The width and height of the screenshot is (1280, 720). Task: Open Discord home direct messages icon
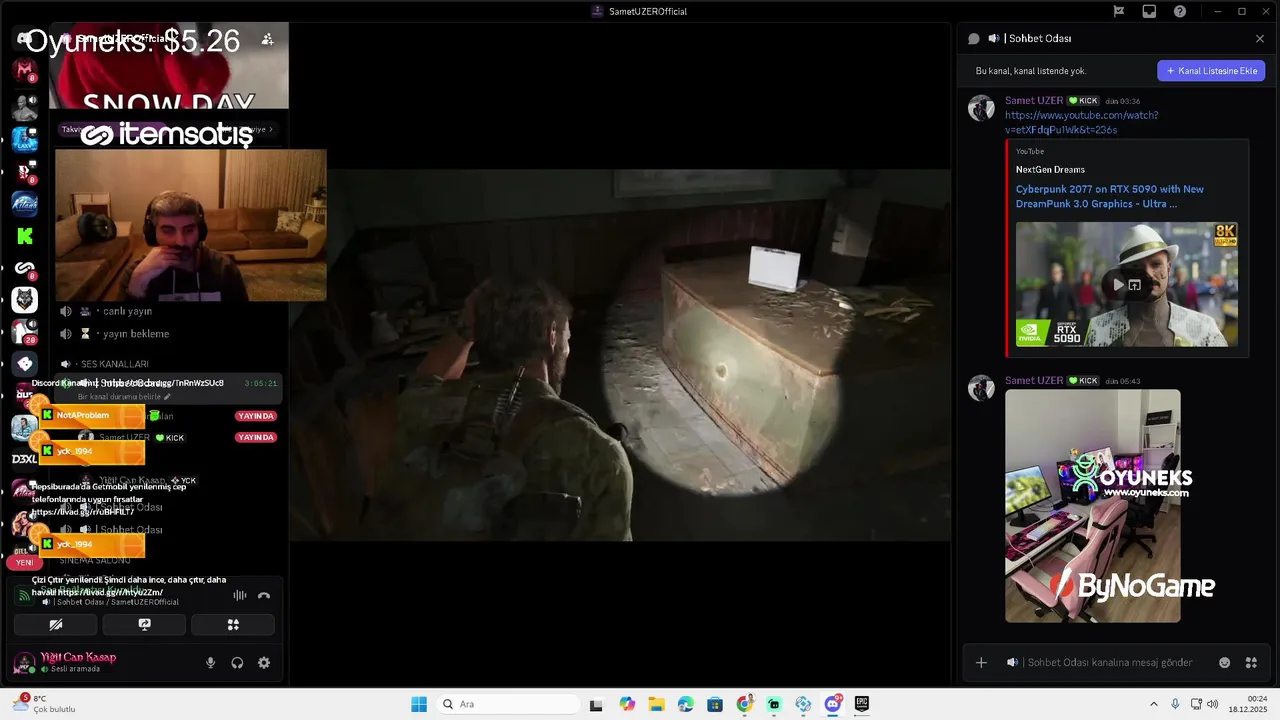[x=24, y=39]
